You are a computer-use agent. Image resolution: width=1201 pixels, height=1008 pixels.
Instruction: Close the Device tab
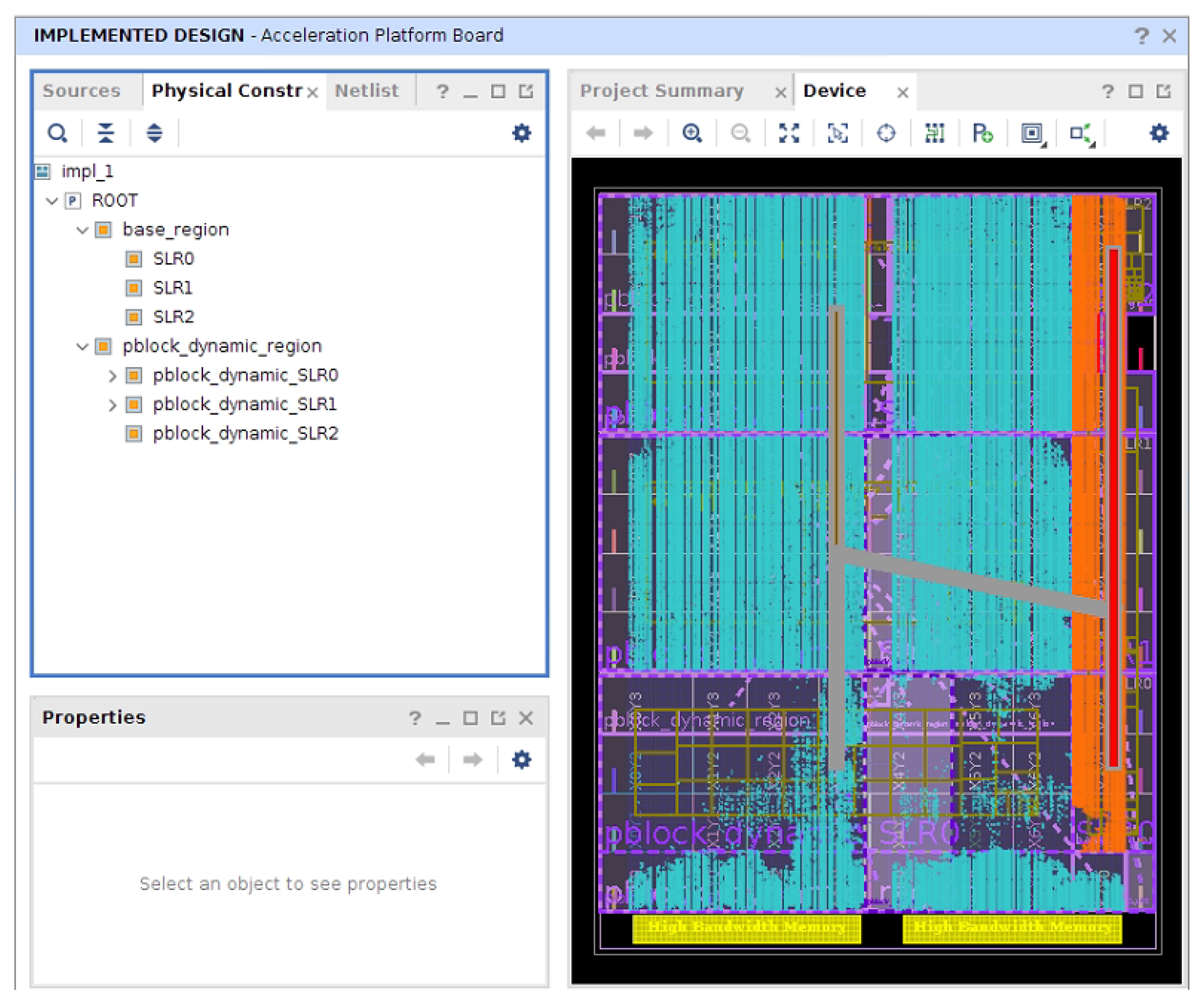(x=903, y=92)
